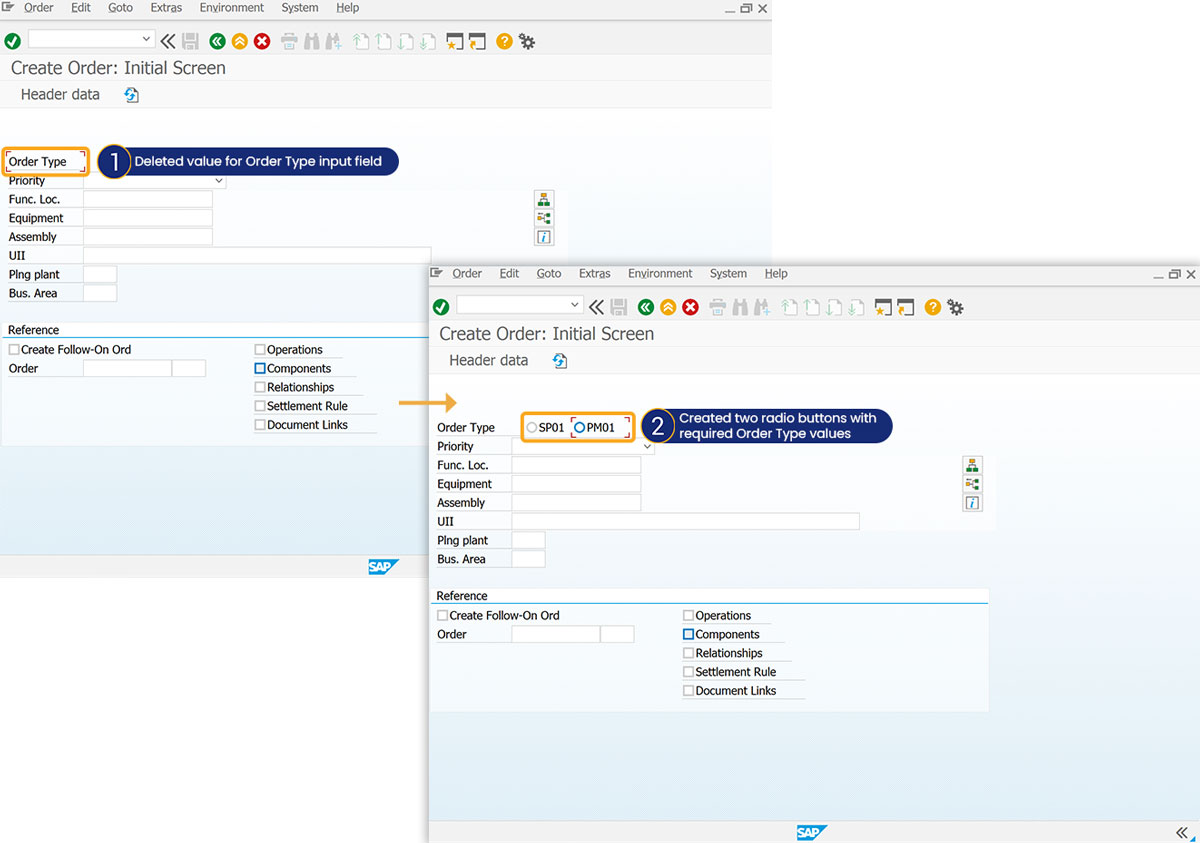
Task: Tick Settlement Rule checkbox in front window
Action: [688, 672]
